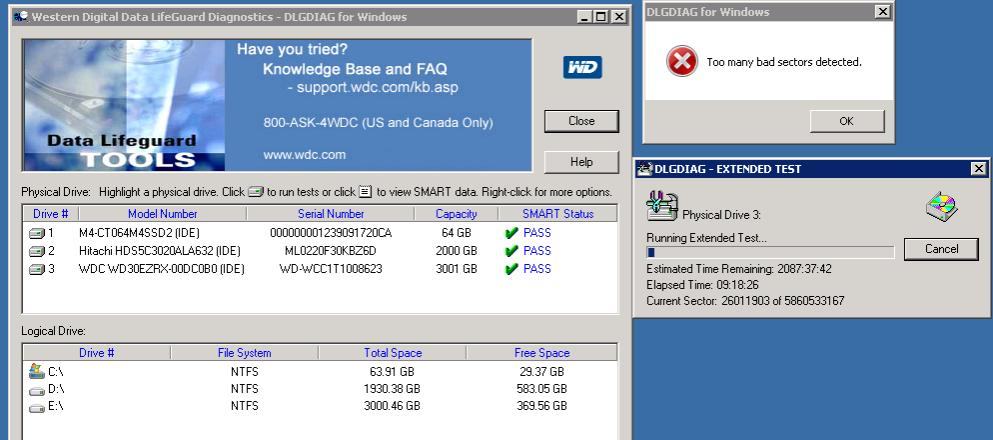This screenshot has width=993, height=440.
Task: Click the logical File System column header
Action: point(244,353)
